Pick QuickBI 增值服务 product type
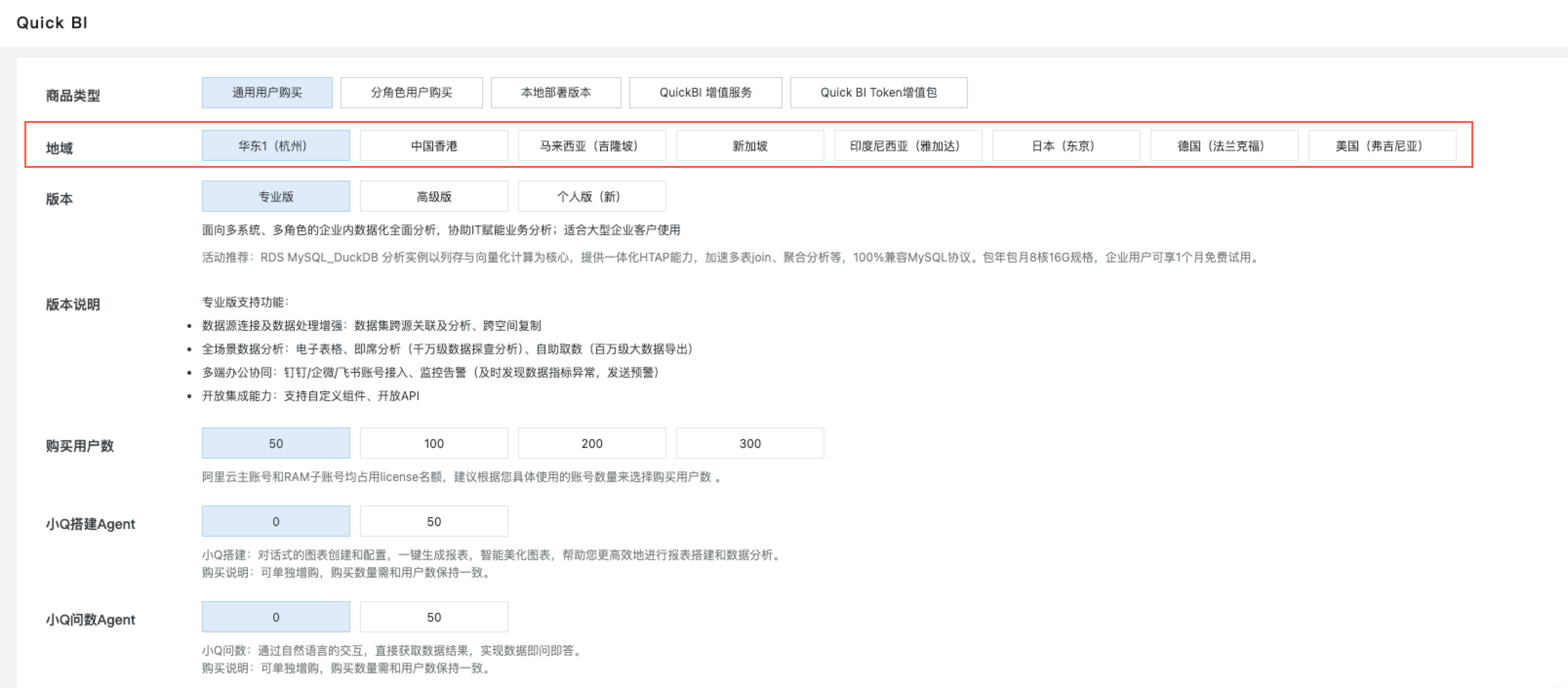Viewport: 1568px width, 688px height. coord(705,93)
